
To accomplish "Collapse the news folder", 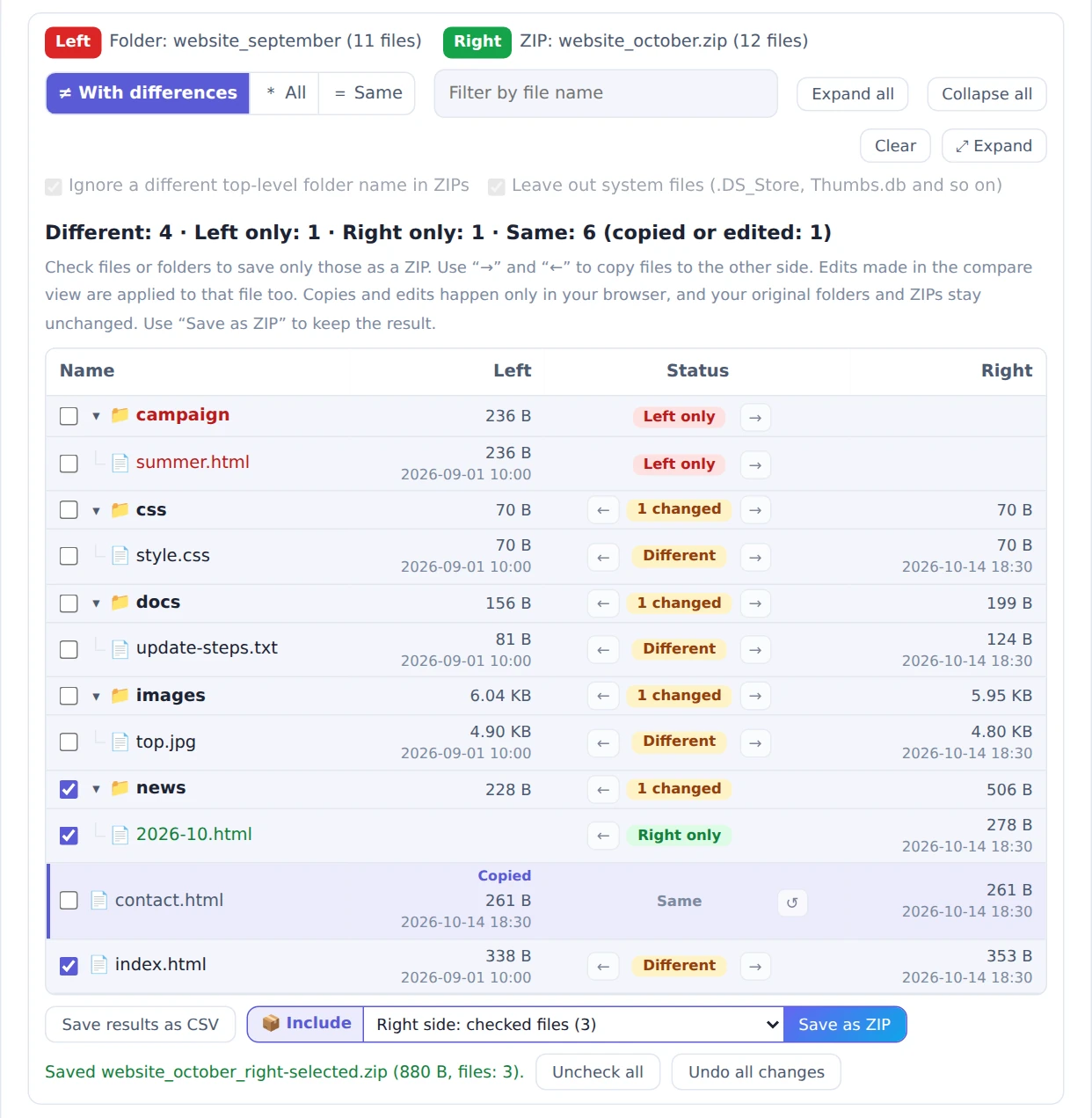I will [96, 789].
